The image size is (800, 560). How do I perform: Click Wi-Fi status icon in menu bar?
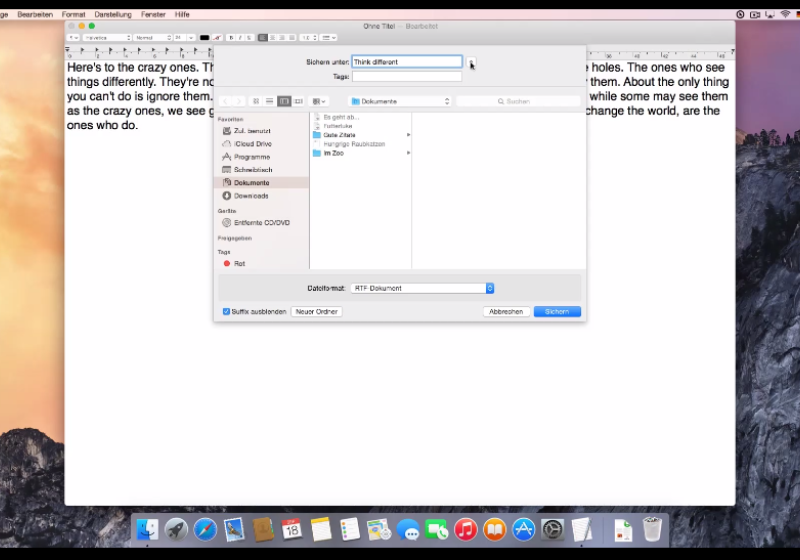click(x=785, y=14)
